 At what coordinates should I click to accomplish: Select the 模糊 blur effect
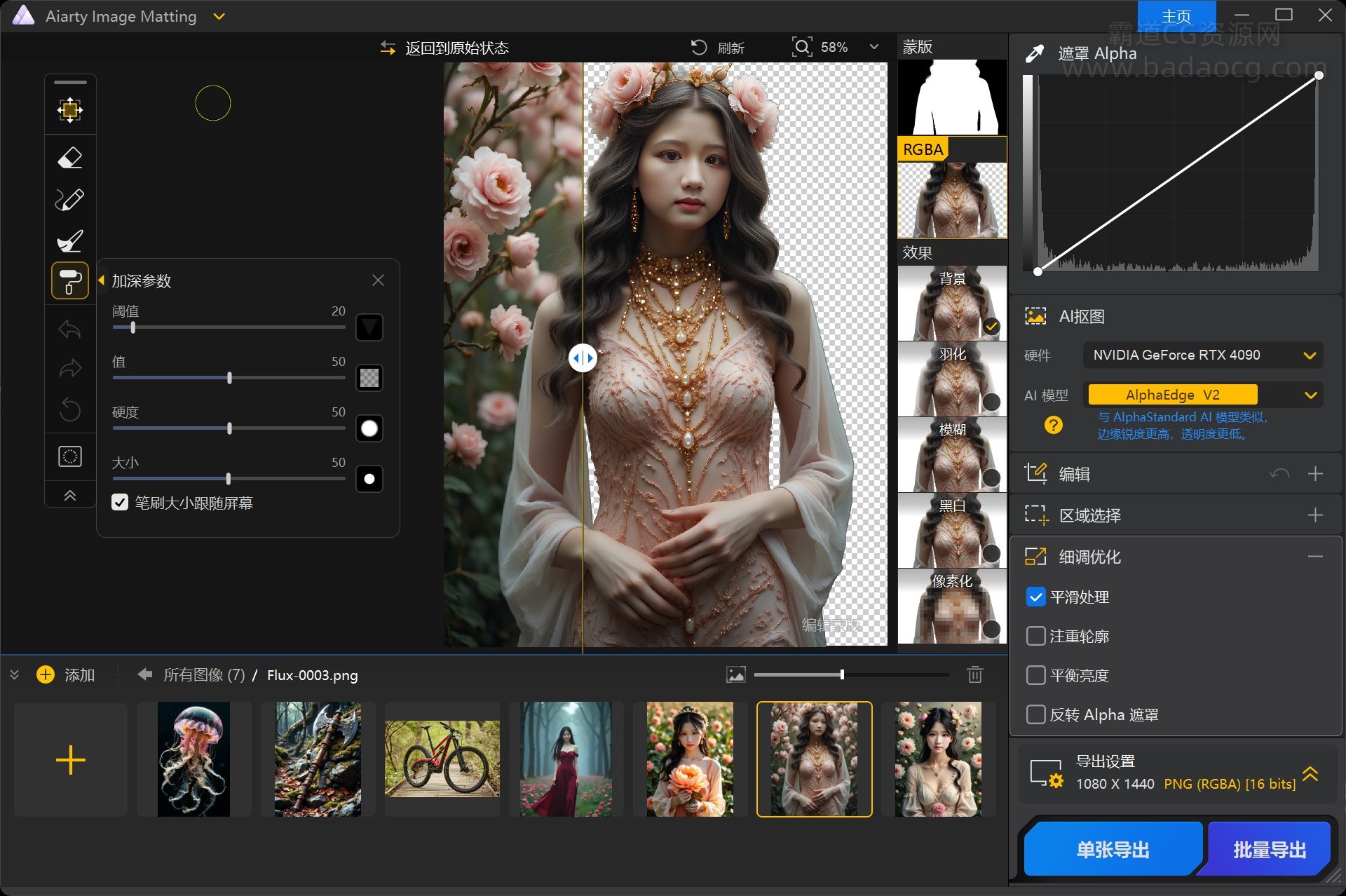point(952,455)
